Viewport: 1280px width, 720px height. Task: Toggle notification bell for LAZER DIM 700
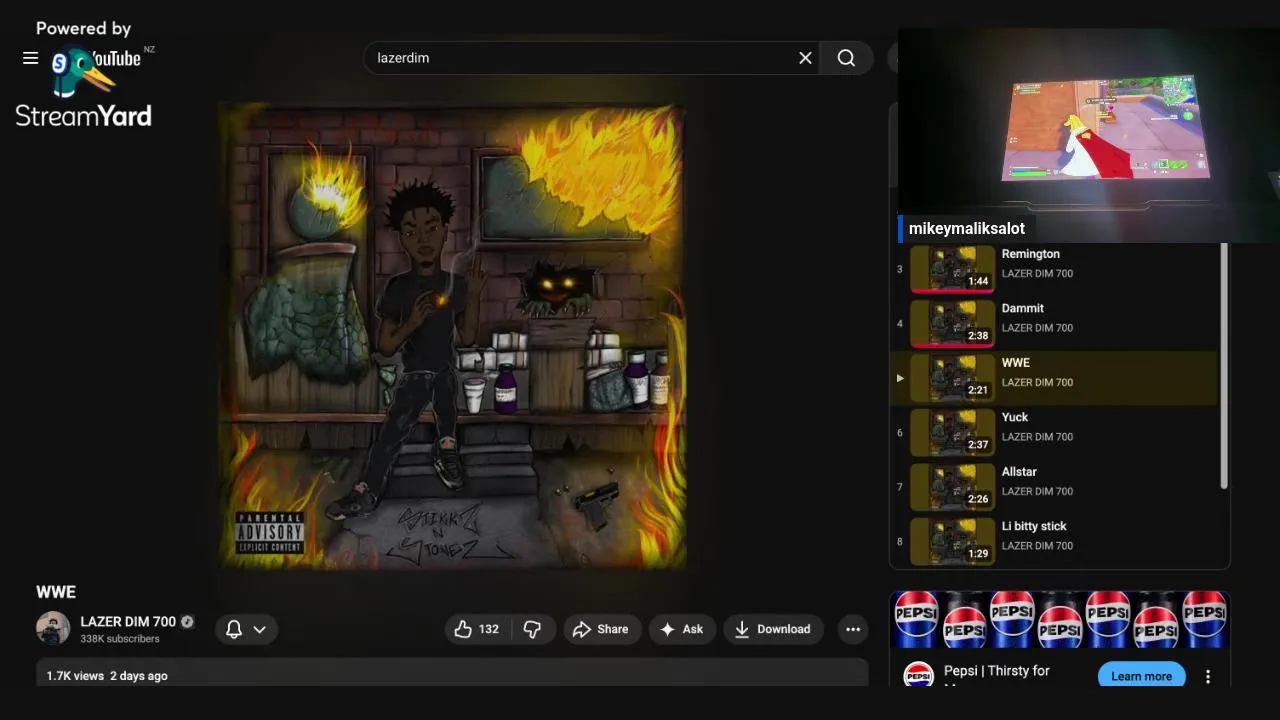(234, 629)
